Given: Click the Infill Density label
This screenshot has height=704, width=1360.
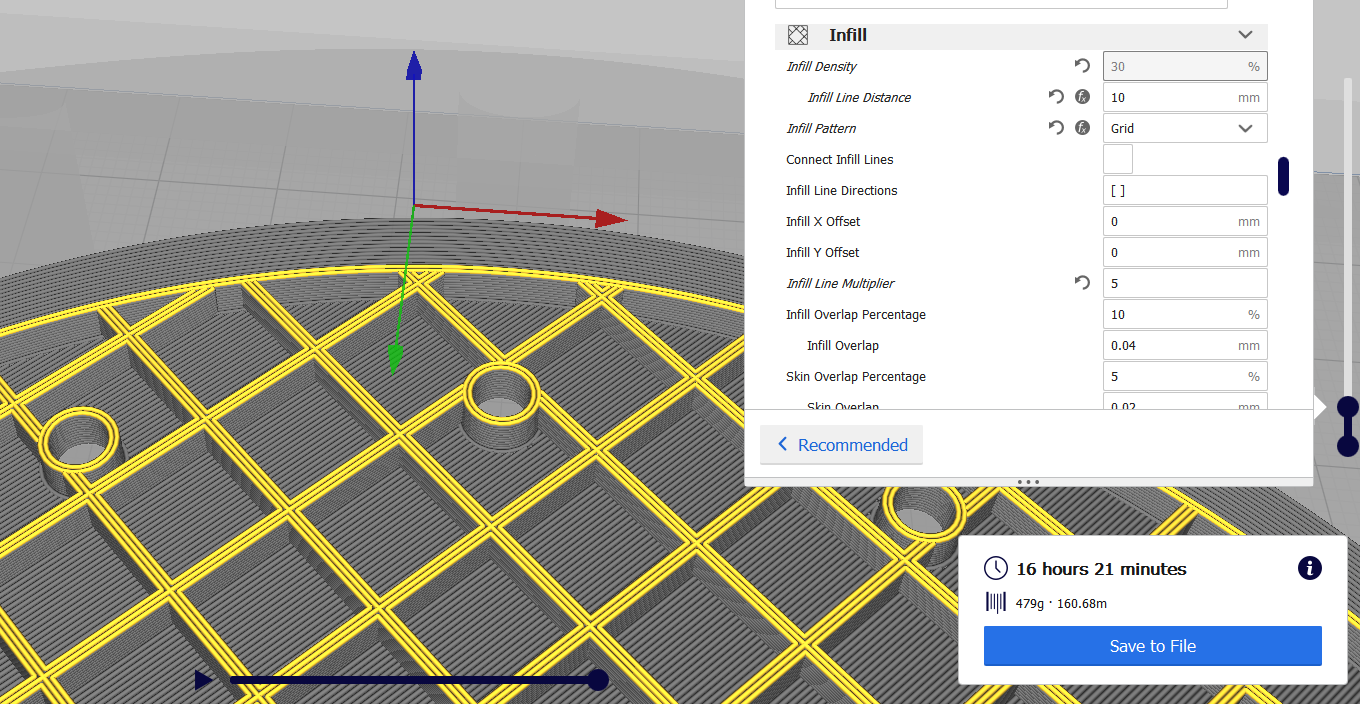Looking at the screenshot, I should tap(821, 66).
